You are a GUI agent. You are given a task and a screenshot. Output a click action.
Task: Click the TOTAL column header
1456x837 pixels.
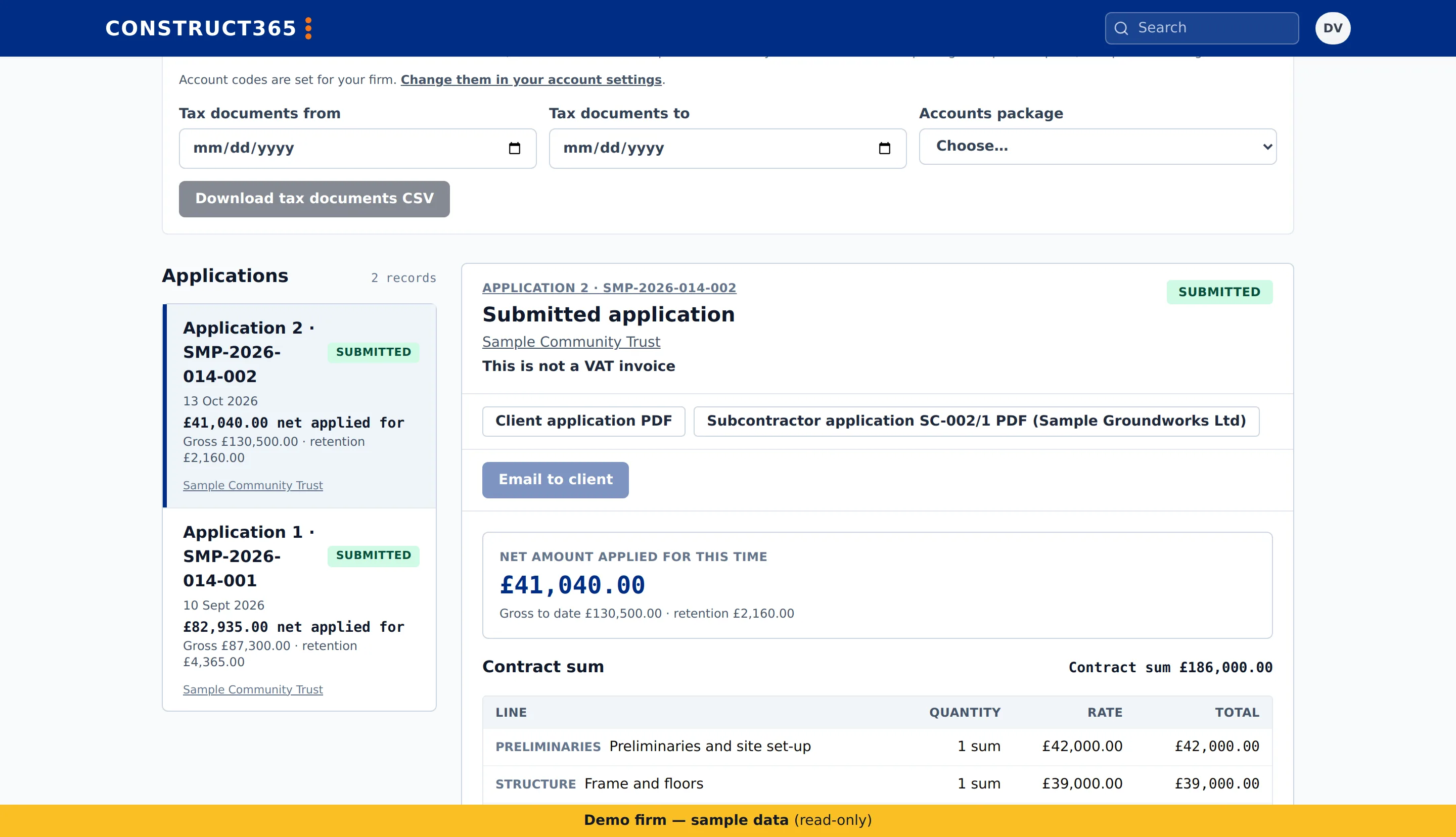[1237, 712]
